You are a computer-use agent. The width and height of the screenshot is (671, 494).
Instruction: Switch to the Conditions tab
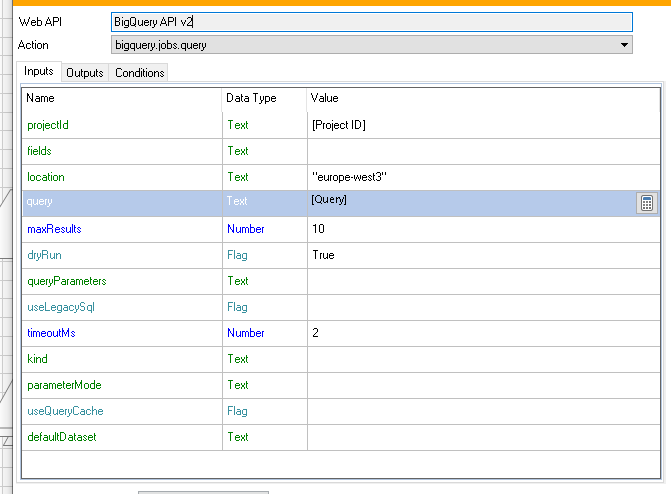tap(139, 73)
